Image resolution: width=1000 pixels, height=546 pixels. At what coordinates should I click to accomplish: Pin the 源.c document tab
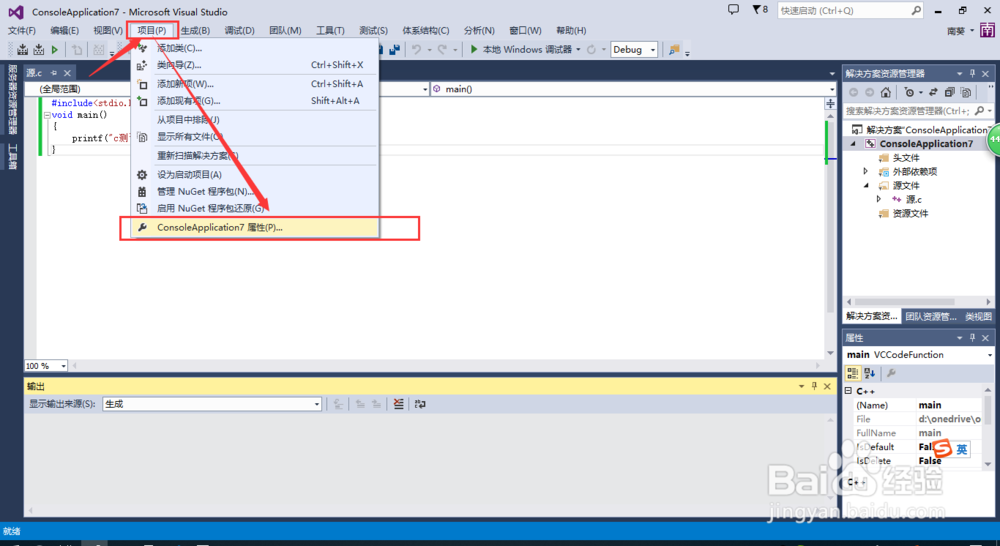tap(54, 73)
